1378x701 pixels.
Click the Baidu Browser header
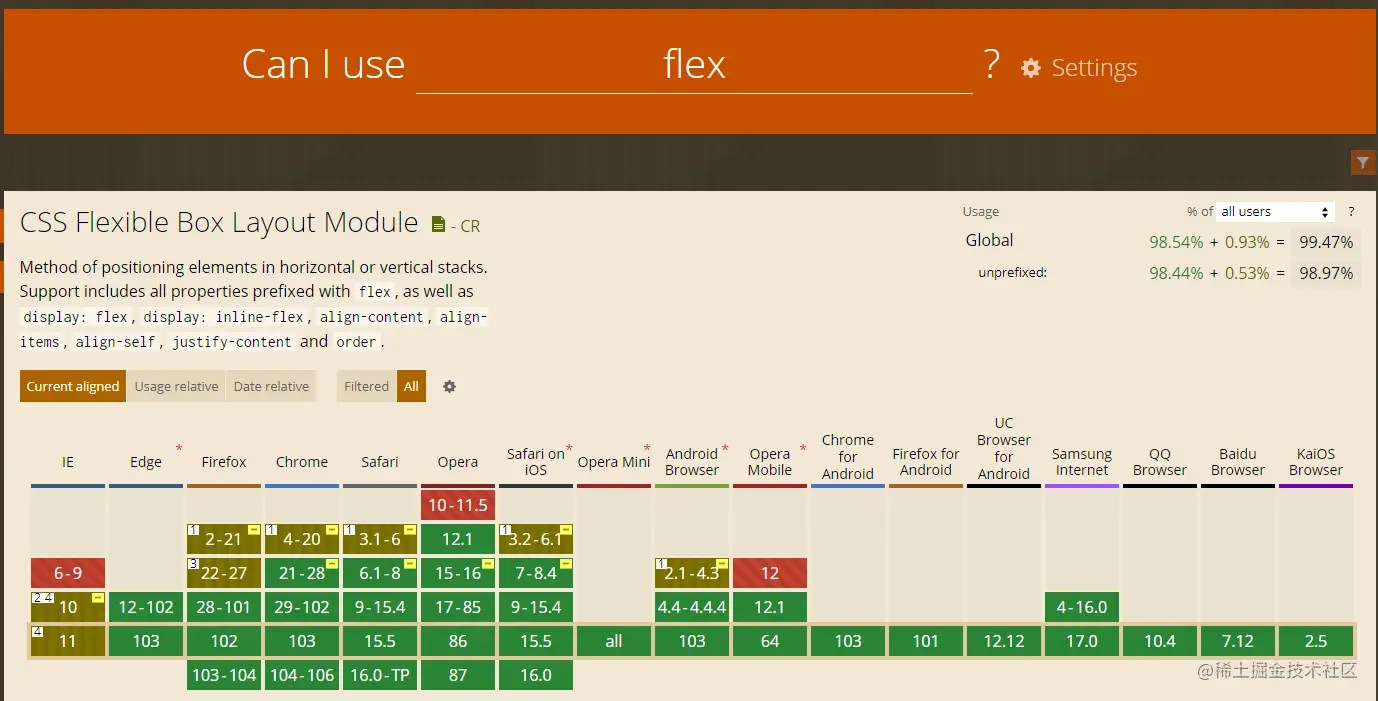tap(1238, 462)
